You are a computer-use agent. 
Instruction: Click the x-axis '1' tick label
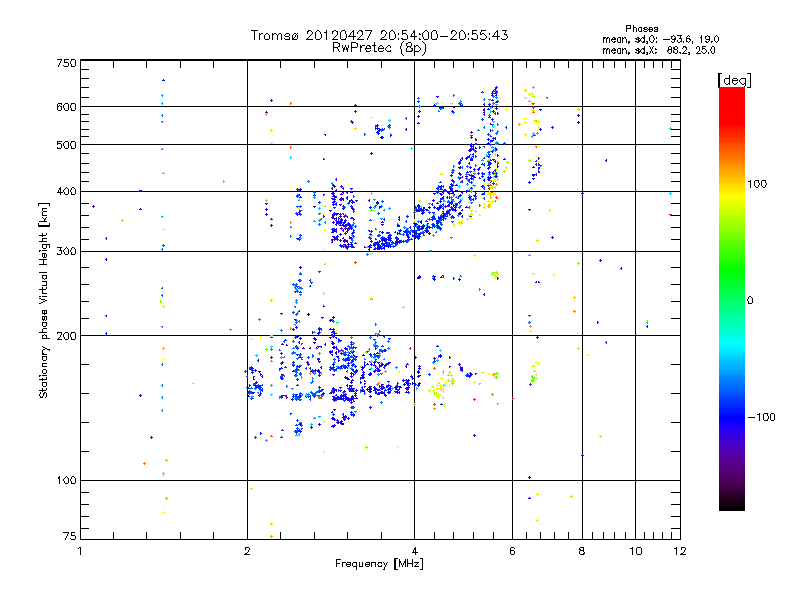click(80, 551)
